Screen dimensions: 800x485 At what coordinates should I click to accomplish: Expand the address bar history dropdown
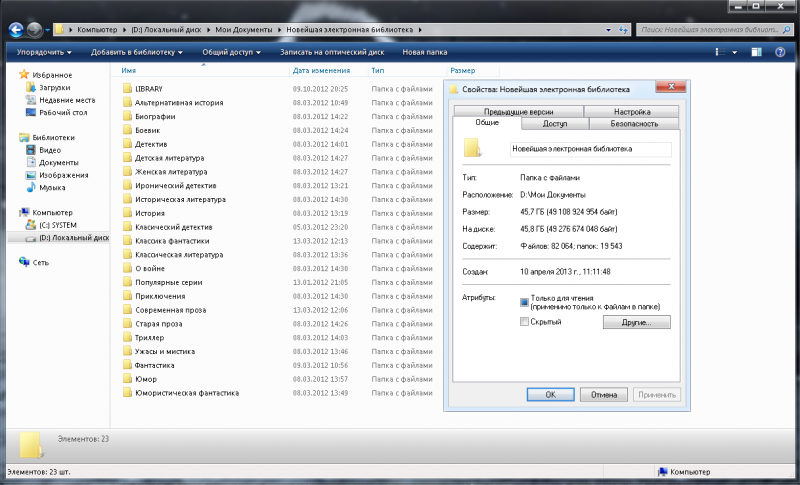click(608, 30)
